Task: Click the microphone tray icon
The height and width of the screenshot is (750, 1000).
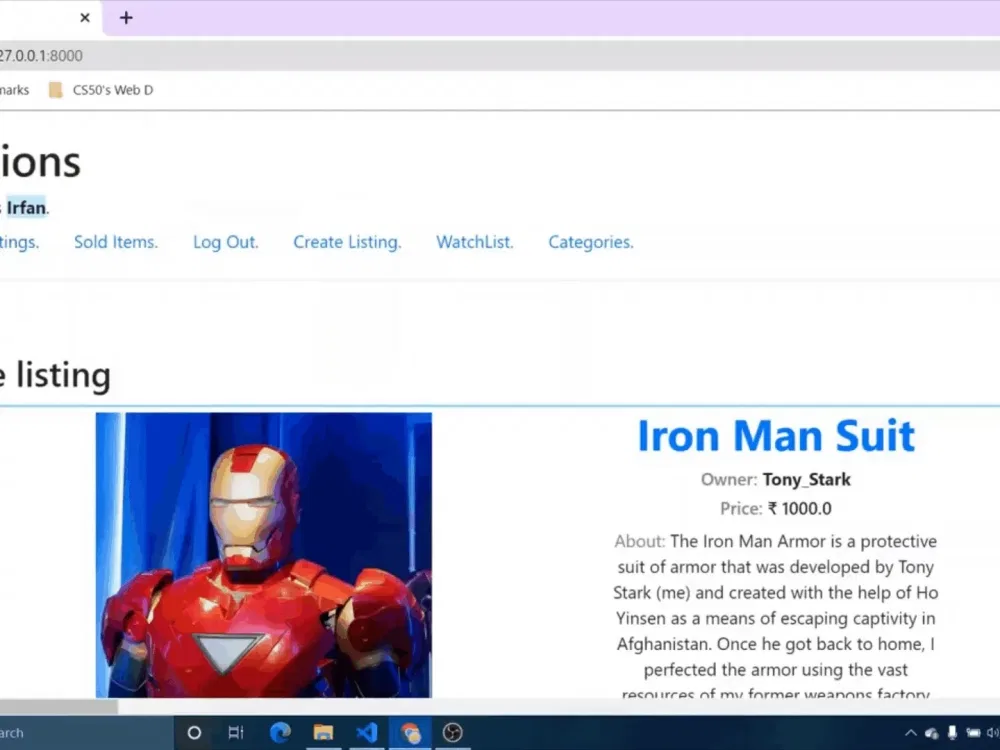Action: pos(952,733)
